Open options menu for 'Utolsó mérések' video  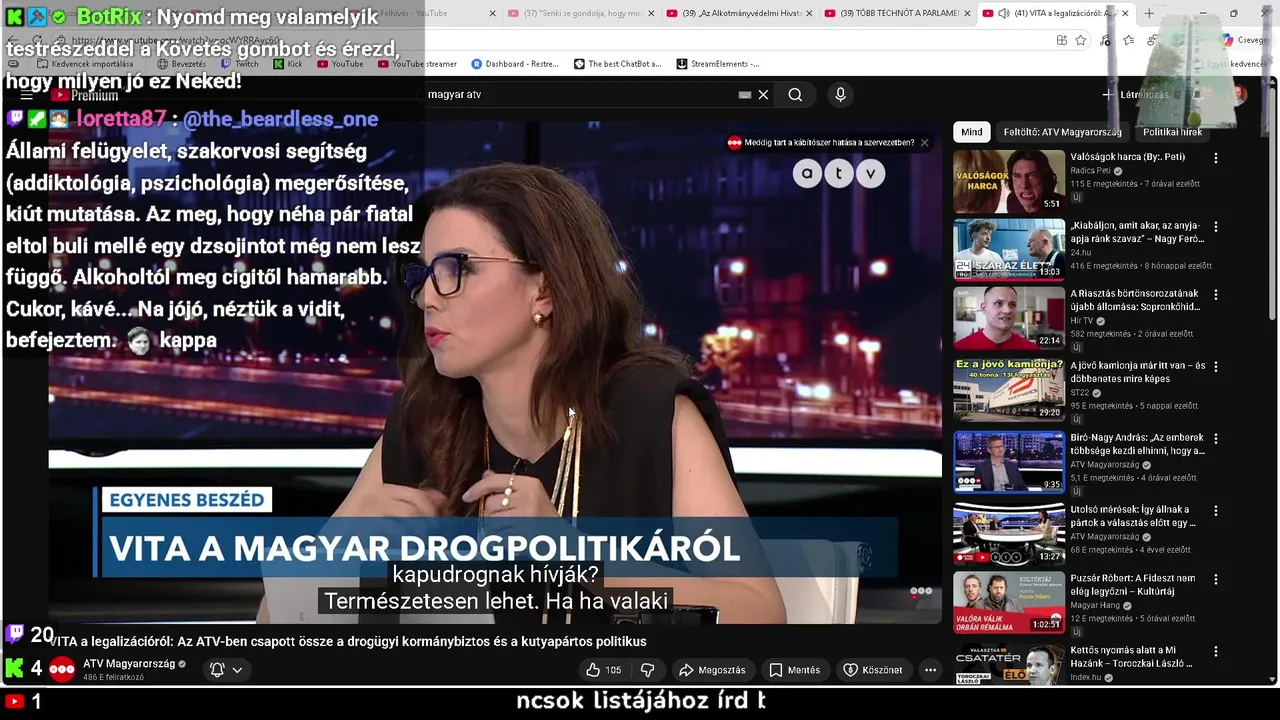coord(1216,511)
